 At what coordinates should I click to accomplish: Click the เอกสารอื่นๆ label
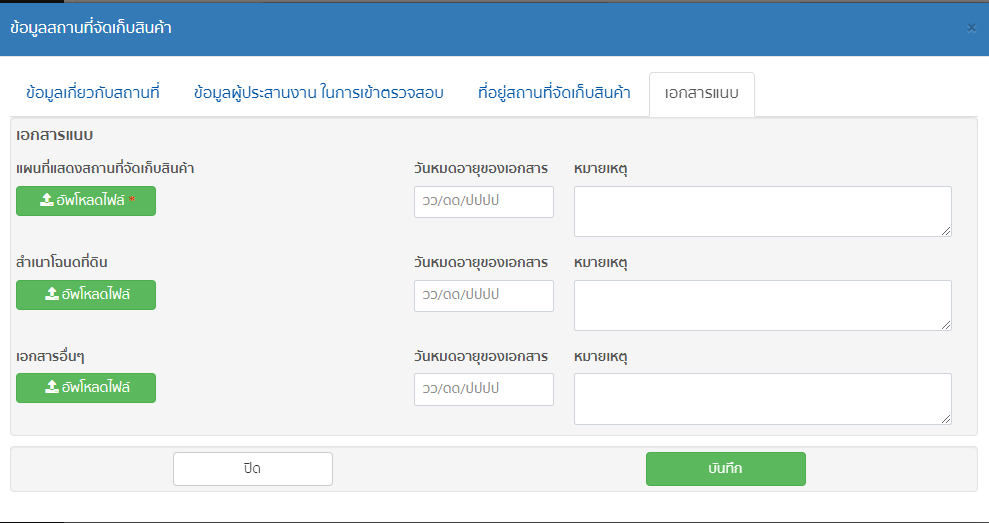50,356
